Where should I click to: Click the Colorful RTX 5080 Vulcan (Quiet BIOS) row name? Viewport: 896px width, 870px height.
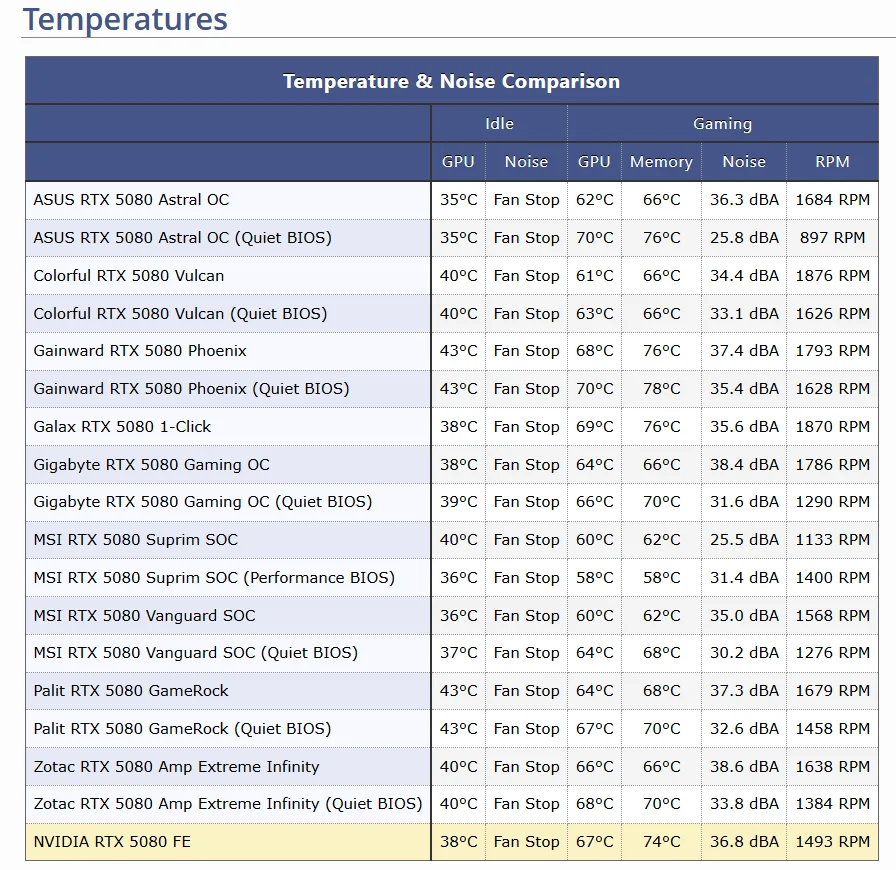coord(180,313)
